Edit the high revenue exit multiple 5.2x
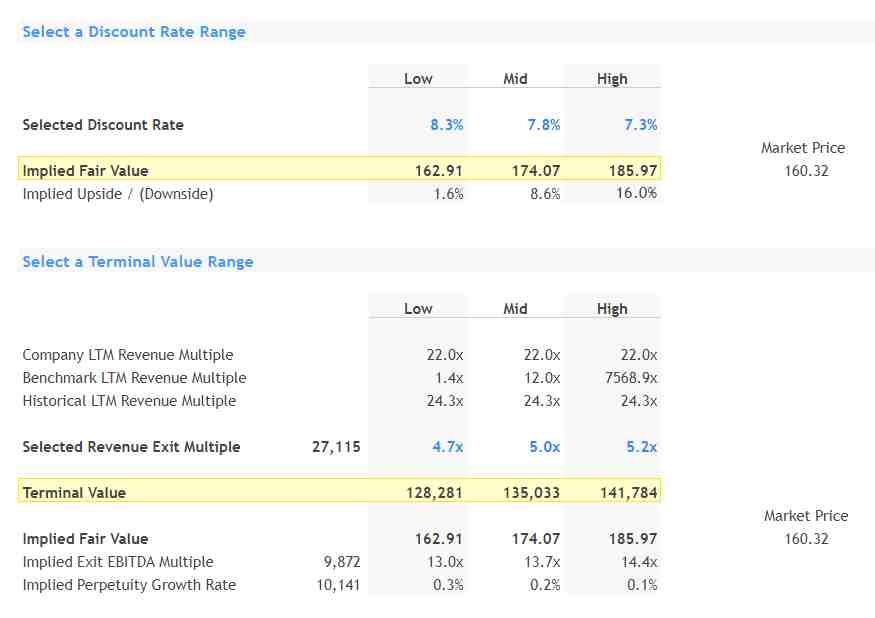 (641, 447)
